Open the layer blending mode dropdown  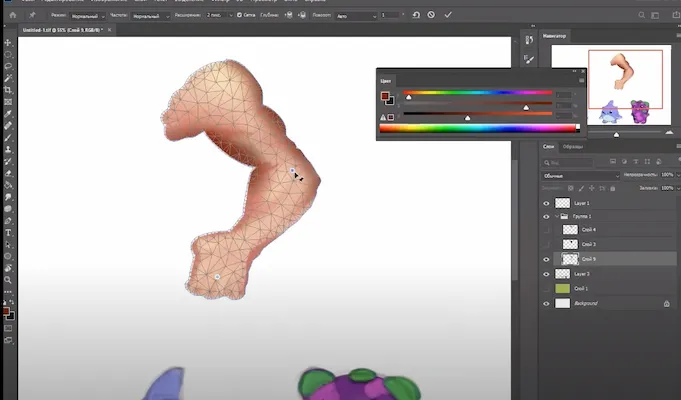click(x=580, y=175)
